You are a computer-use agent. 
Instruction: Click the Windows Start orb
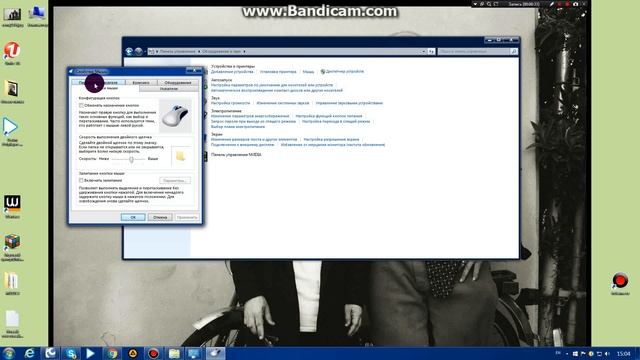9,353
